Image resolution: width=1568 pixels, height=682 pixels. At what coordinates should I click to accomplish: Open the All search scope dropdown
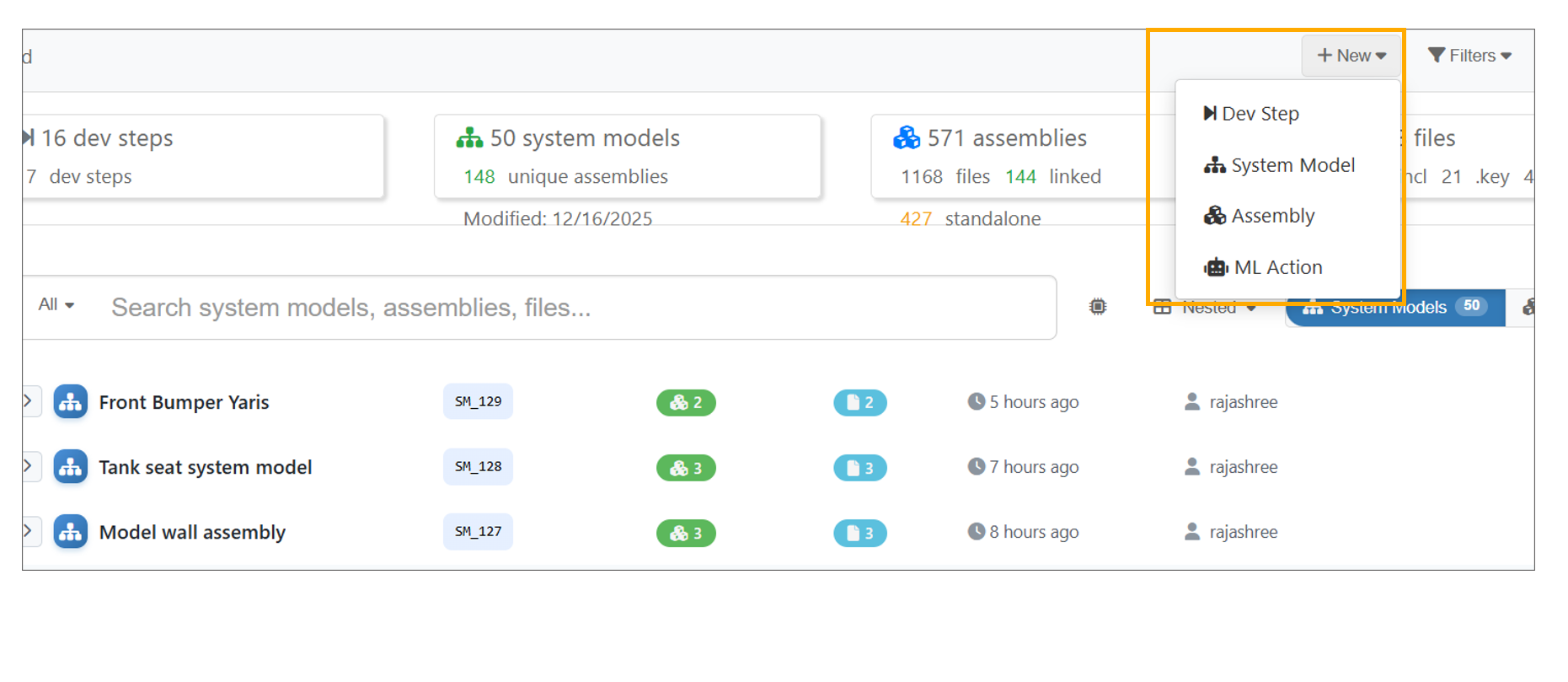(56, 304)
